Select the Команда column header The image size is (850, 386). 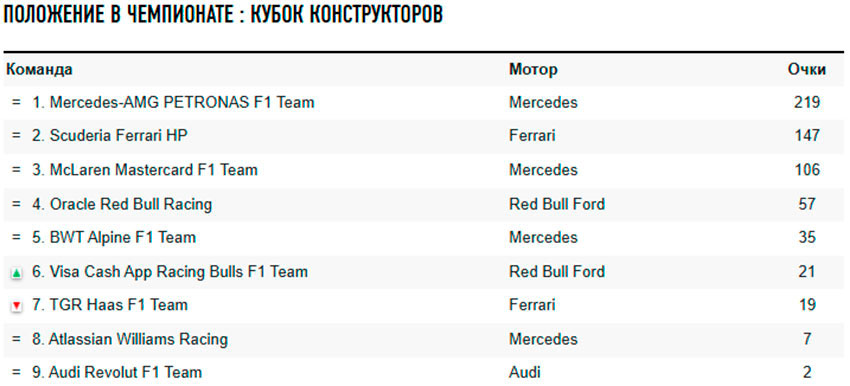[39, 70]
